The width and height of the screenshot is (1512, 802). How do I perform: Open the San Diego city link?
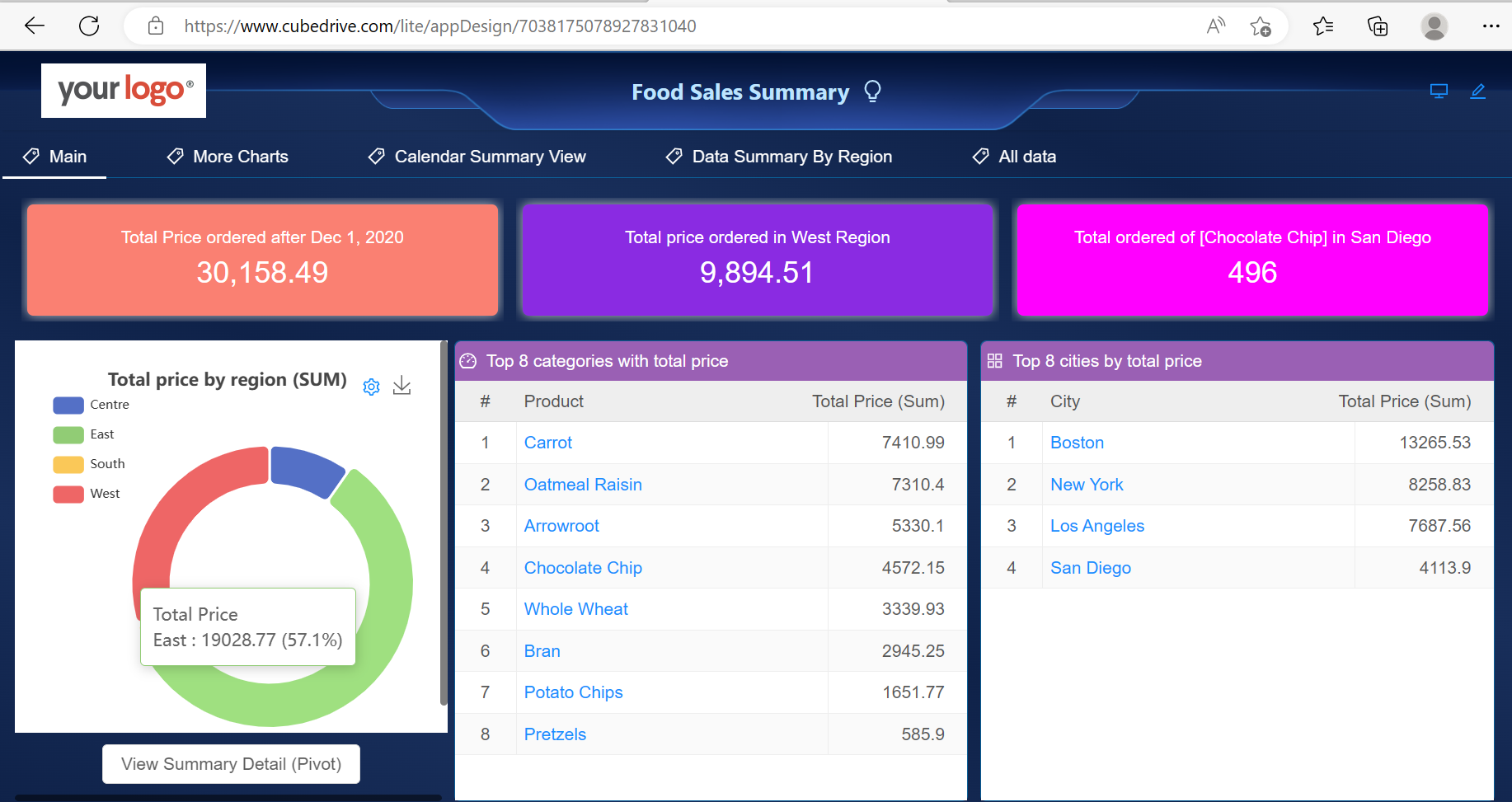(1091, 568)
